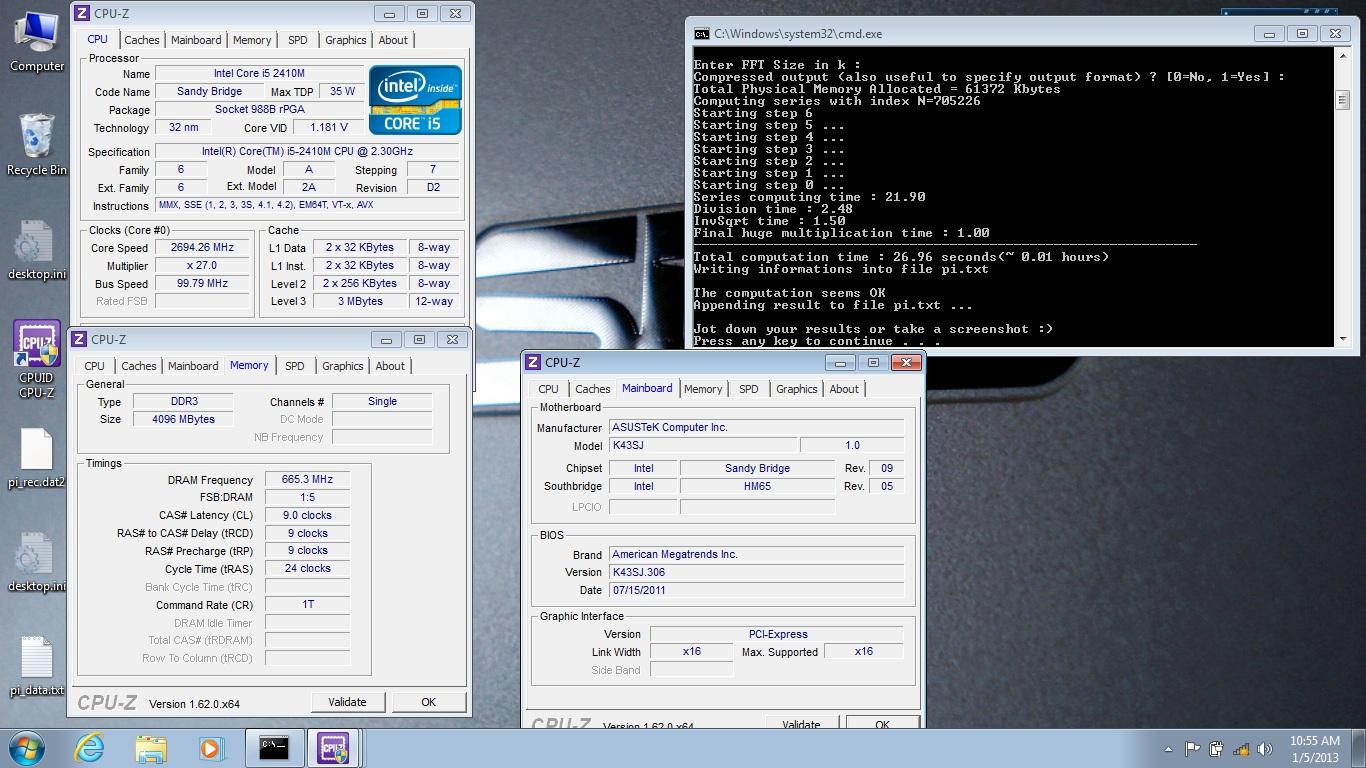Click cmd window scrollbar up arrow
The width and height of the screenshot is (1366, 768).
pos(1342,56)
